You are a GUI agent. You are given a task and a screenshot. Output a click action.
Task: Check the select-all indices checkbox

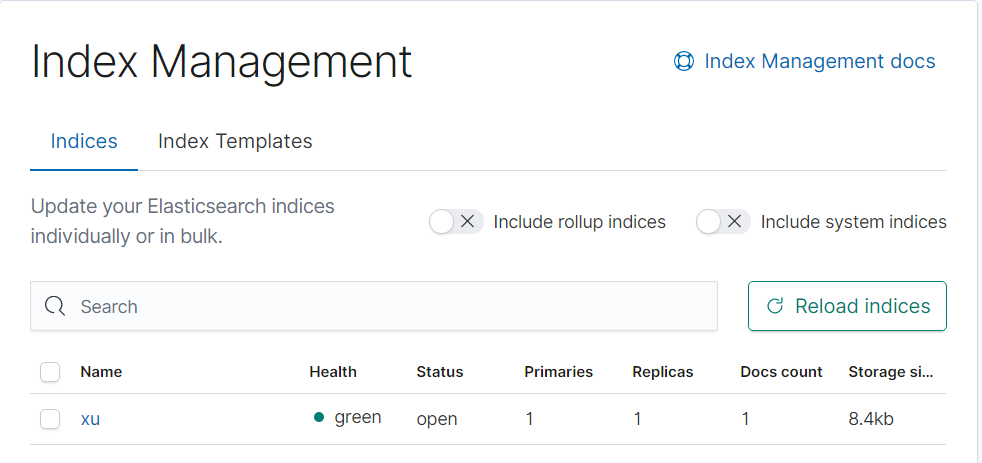[50, 372]
